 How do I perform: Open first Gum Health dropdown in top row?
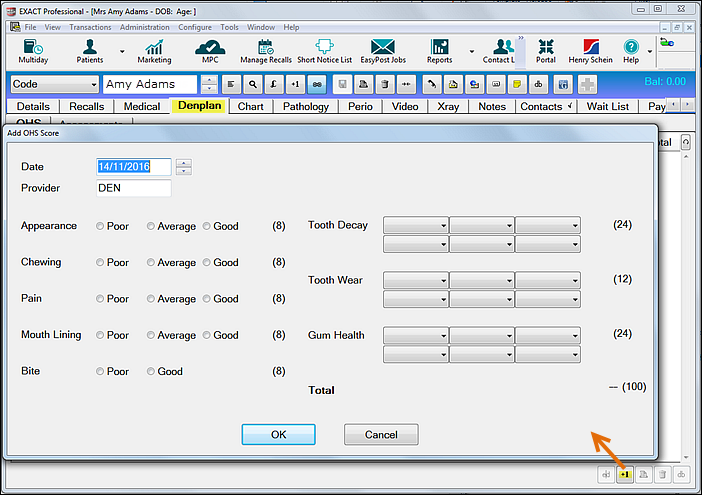tap(416, 335)
